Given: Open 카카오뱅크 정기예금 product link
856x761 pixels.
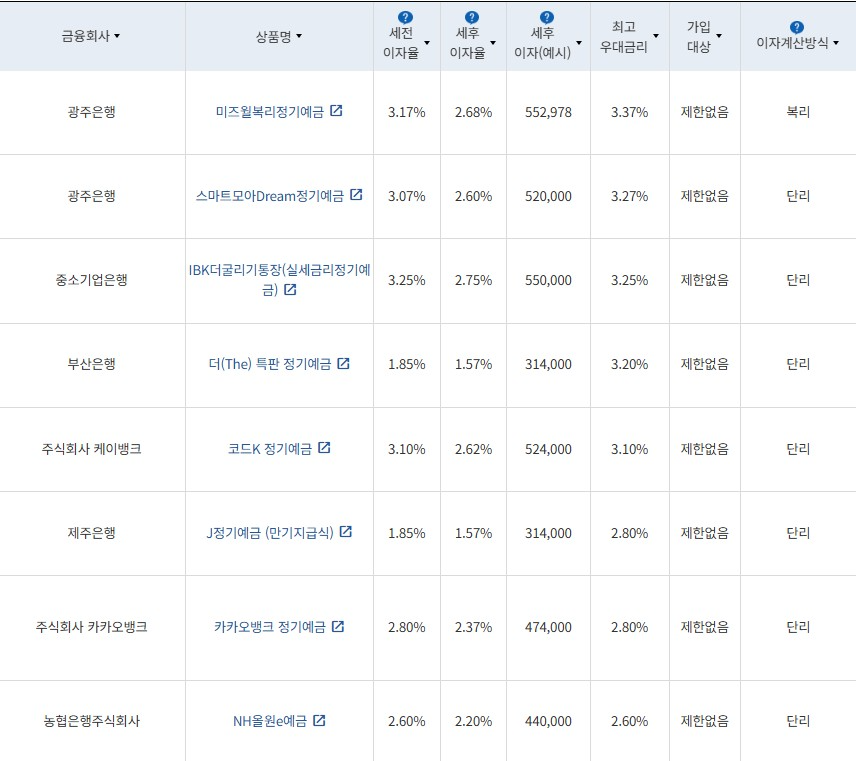Looking at the screenshot, I should pos(270,627).
